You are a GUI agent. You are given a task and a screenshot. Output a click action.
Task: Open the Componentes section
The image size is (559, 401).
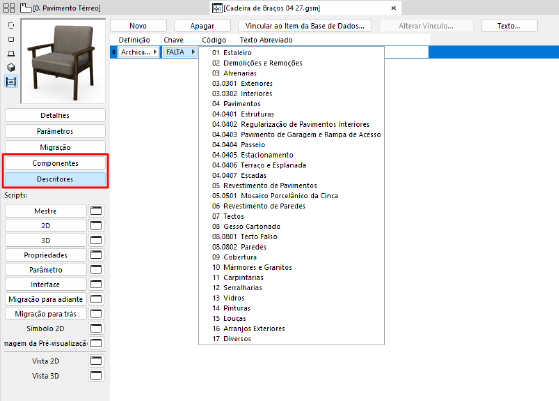pos(55,163)
